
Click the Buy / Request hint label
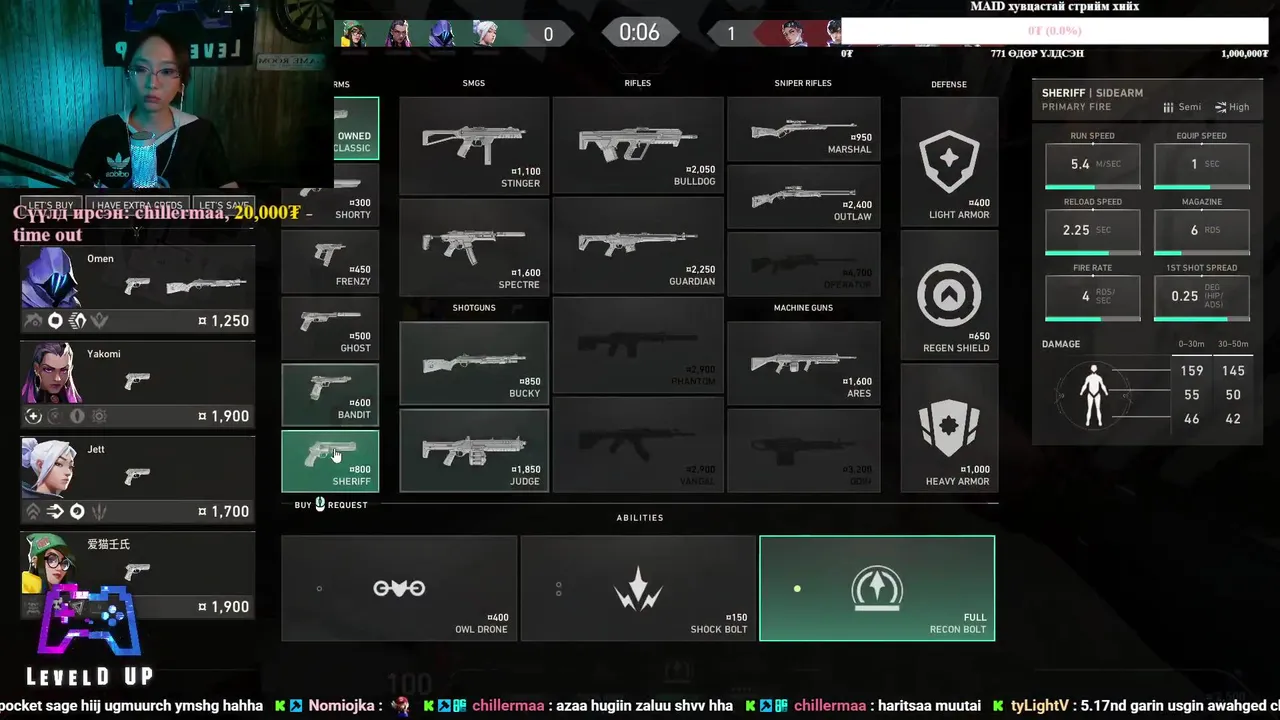331,505
